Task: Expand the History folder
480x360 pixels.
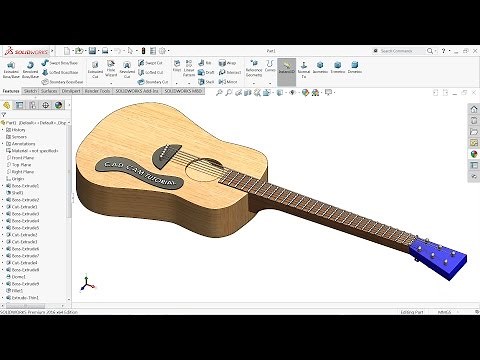Action: tap(3, 130)
